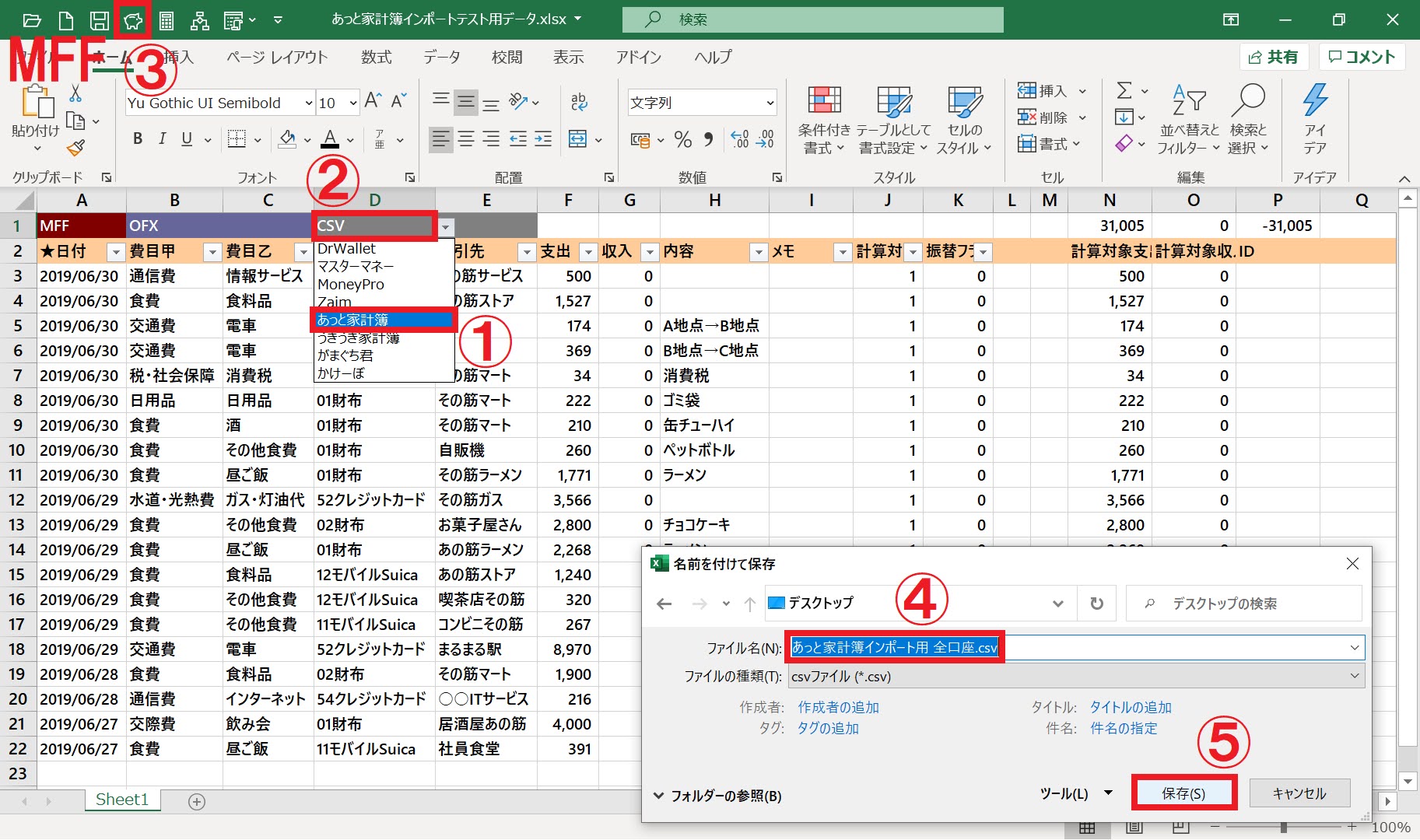Open the 挿入 ribbon tab
The width and height of the screenshot is (1420, 840).
(178, 57)
